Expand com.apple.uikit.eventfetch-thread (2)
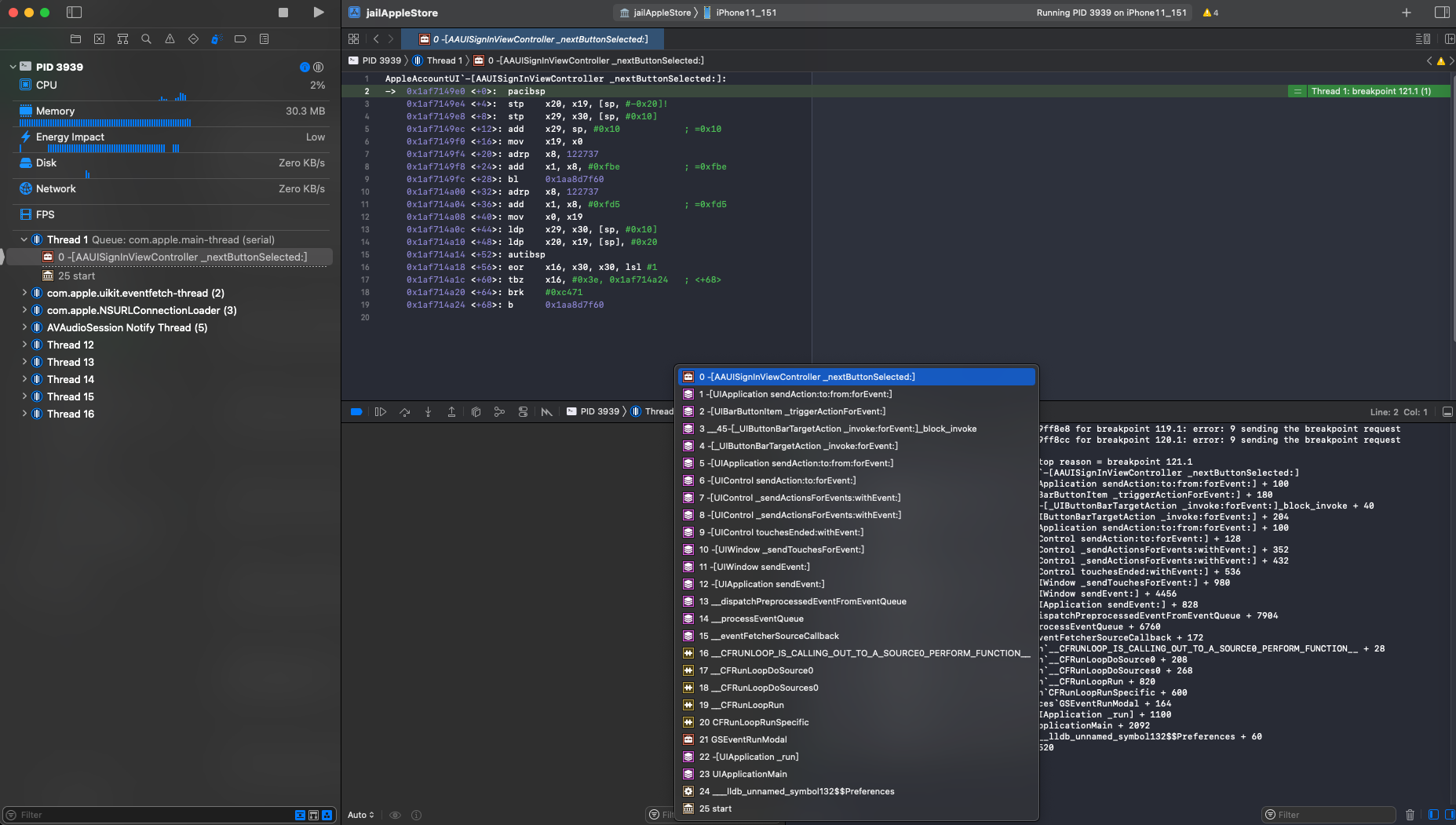This screenshot has height=825, width=1456. (x=24, y=293)
